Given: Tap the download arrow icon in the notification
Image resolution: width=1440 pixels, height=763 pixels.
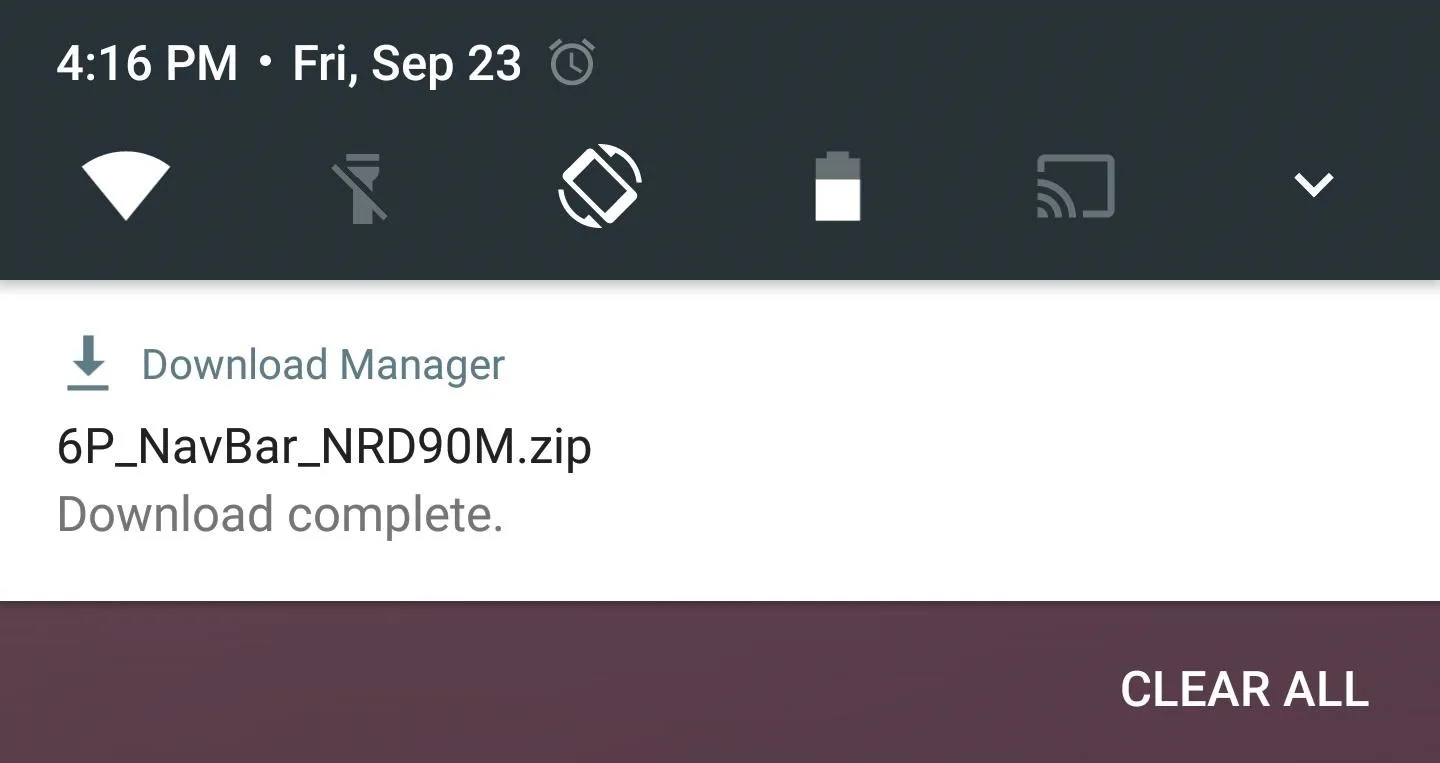Looking at the screenshot, I should (88, 363).
